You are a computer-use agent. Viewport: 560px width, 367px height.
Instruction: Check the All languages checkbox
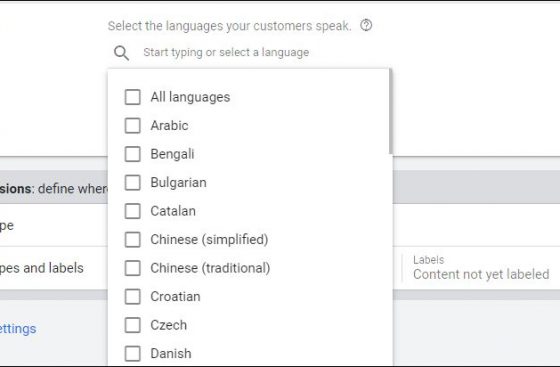click(132, 97)
